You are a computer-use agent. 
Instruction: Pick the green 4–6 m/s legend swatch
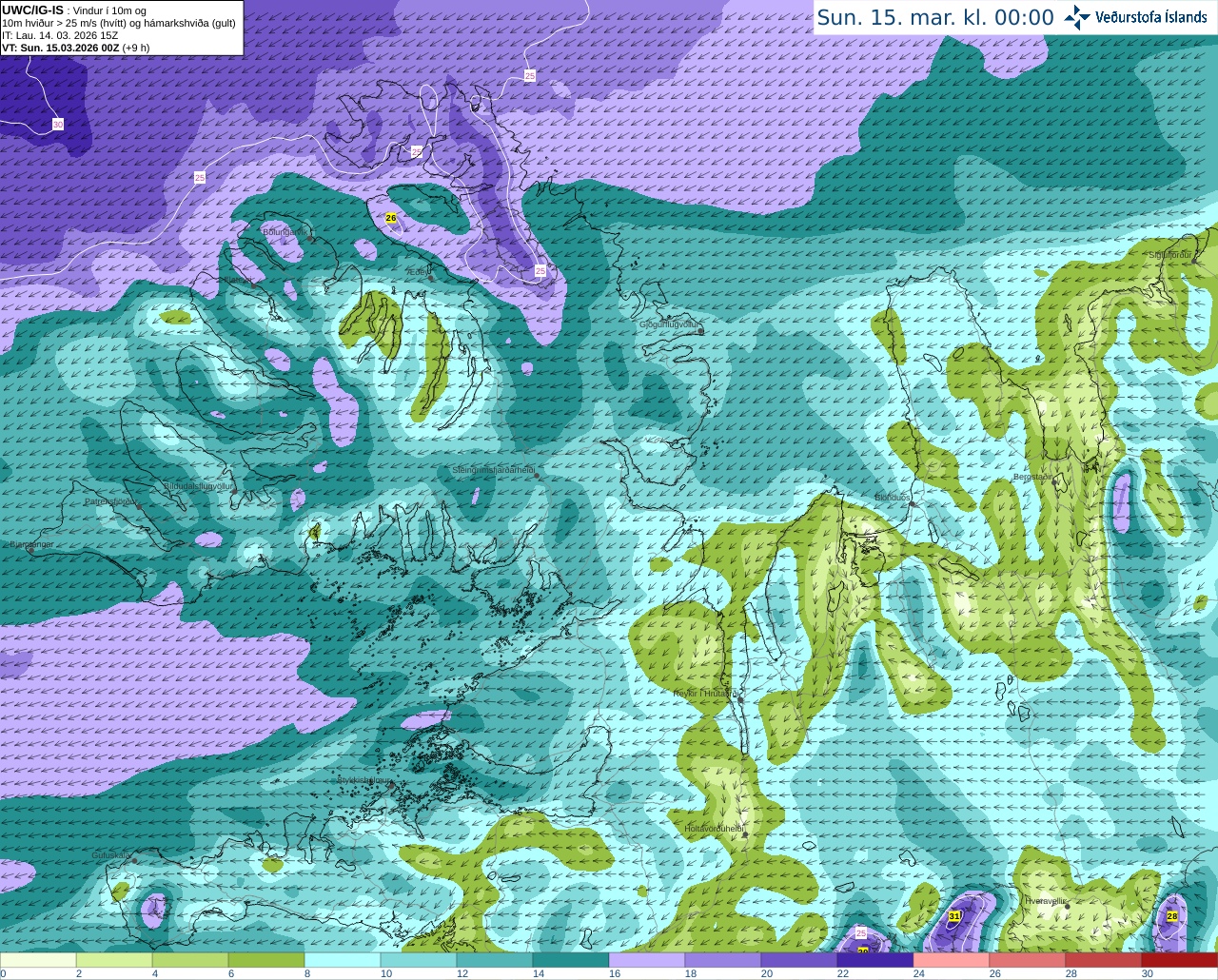190,960
